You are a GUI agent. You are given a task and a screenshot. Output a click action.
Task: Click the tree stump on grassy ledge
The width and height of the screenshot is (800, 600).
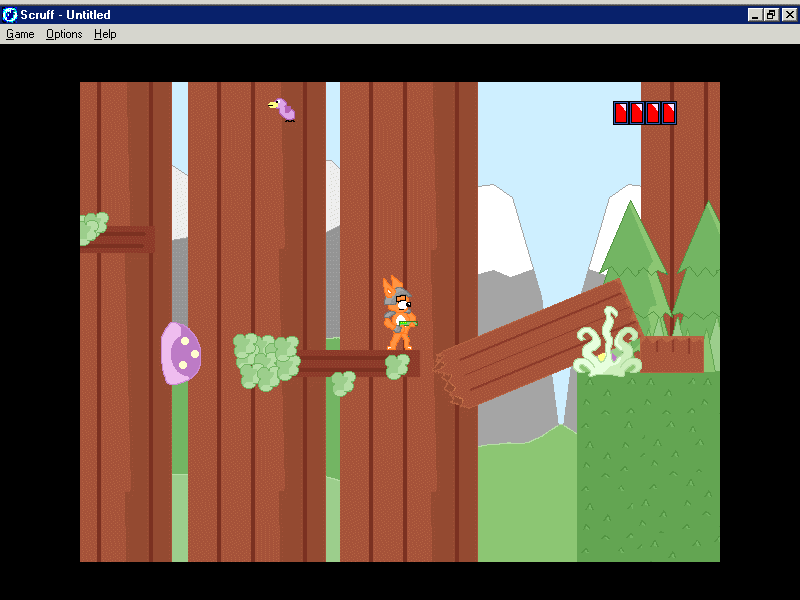point(672,353)
